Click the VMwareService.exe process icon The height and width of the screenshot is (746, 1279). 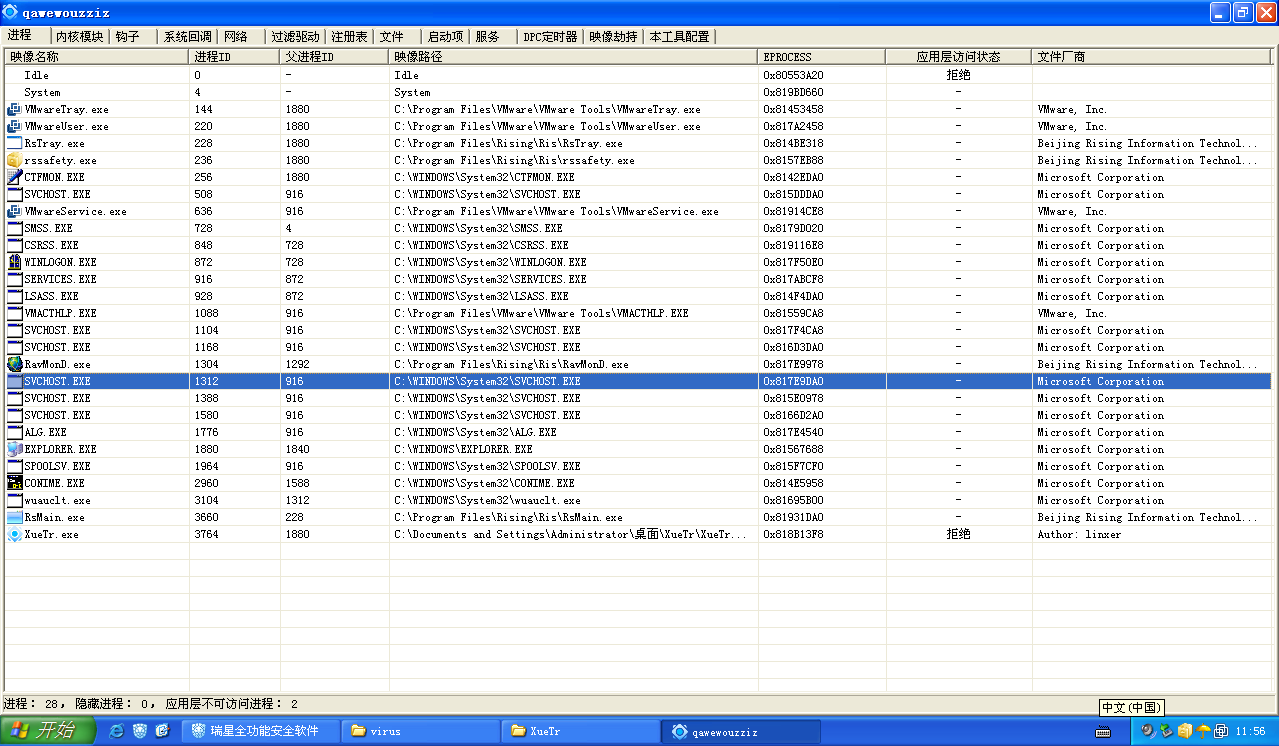point(14,211)
